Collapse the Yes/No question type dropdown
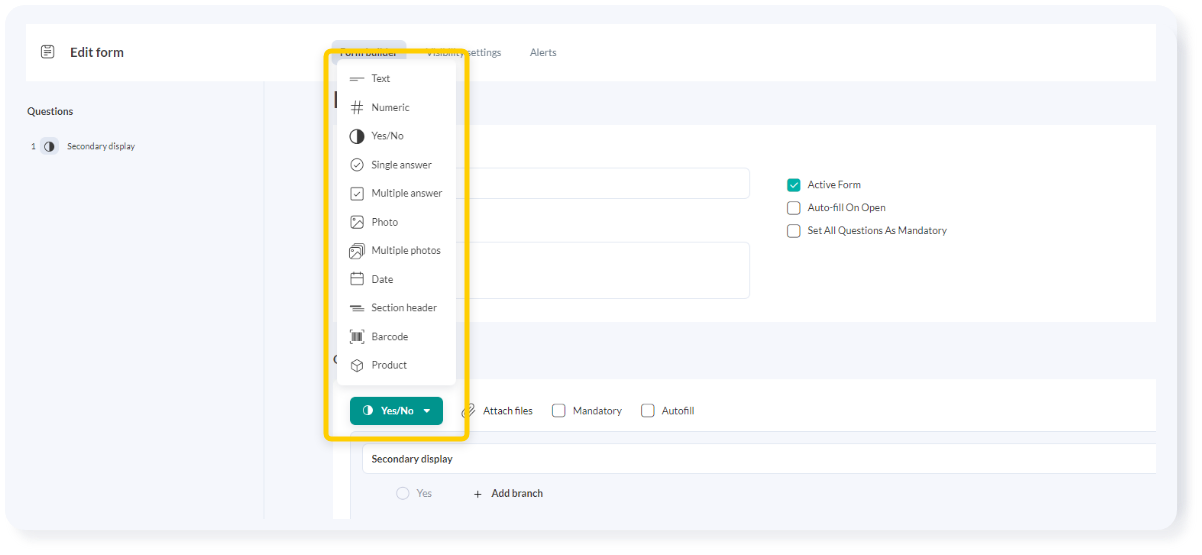The image size is (1202, 555). coord(396,411)
